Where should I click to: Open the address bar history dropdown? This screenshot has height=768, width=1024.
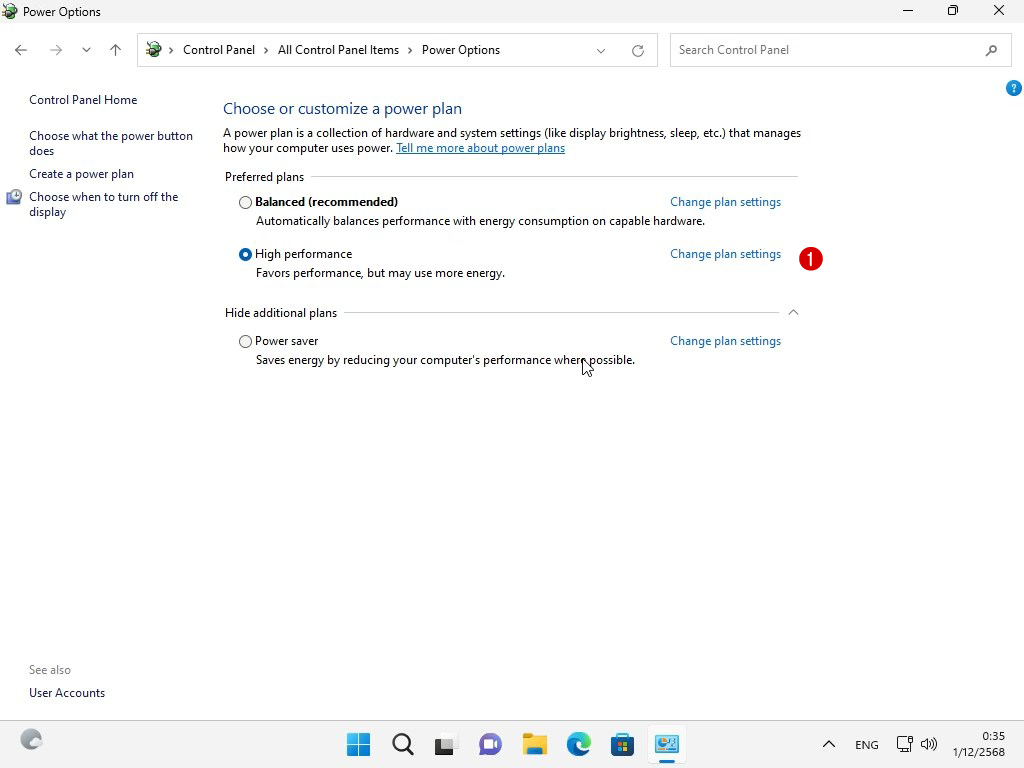pos(601,50)
